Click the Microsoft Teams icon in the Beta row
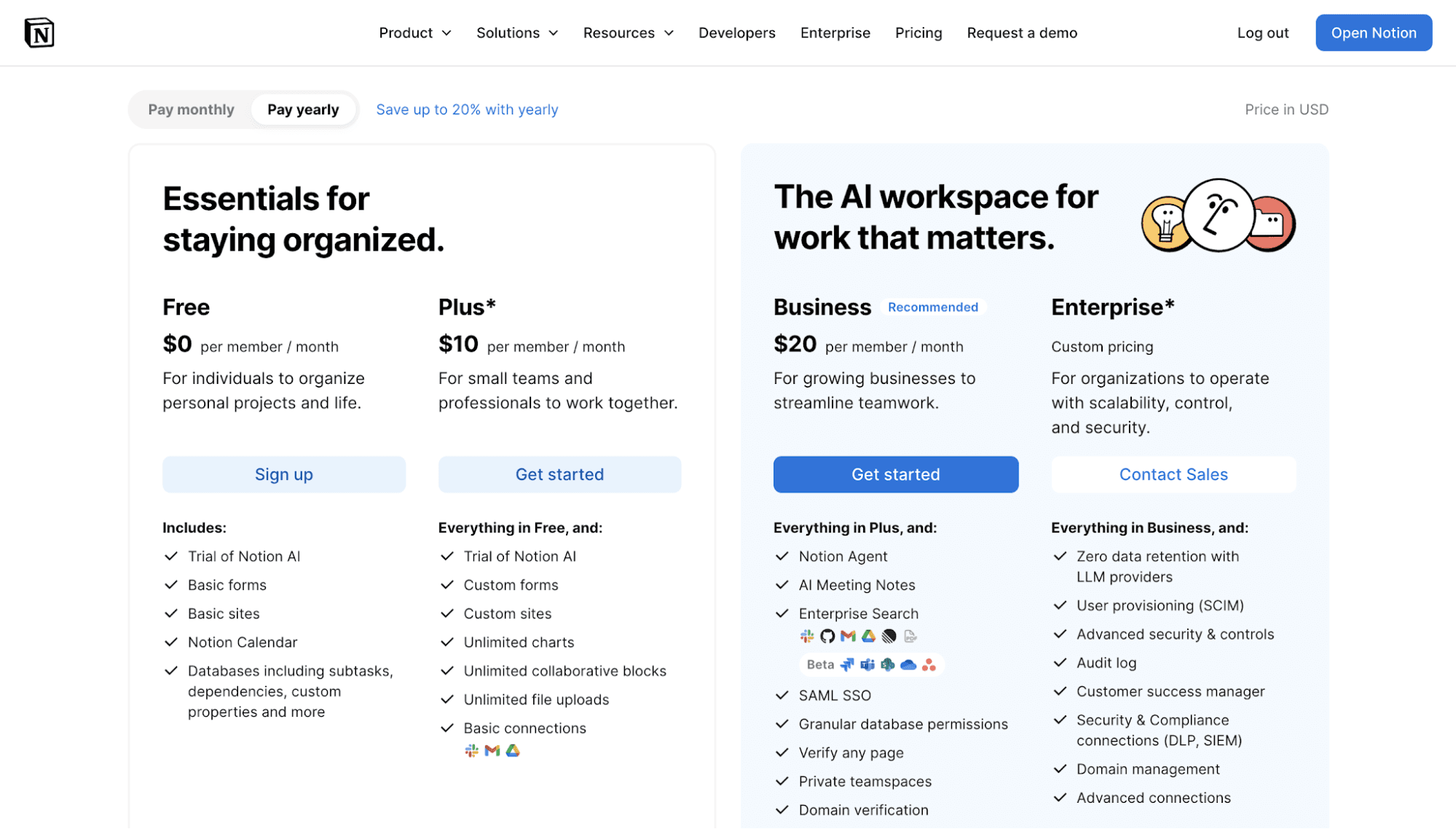1456x829 pixels. point(867,665)
